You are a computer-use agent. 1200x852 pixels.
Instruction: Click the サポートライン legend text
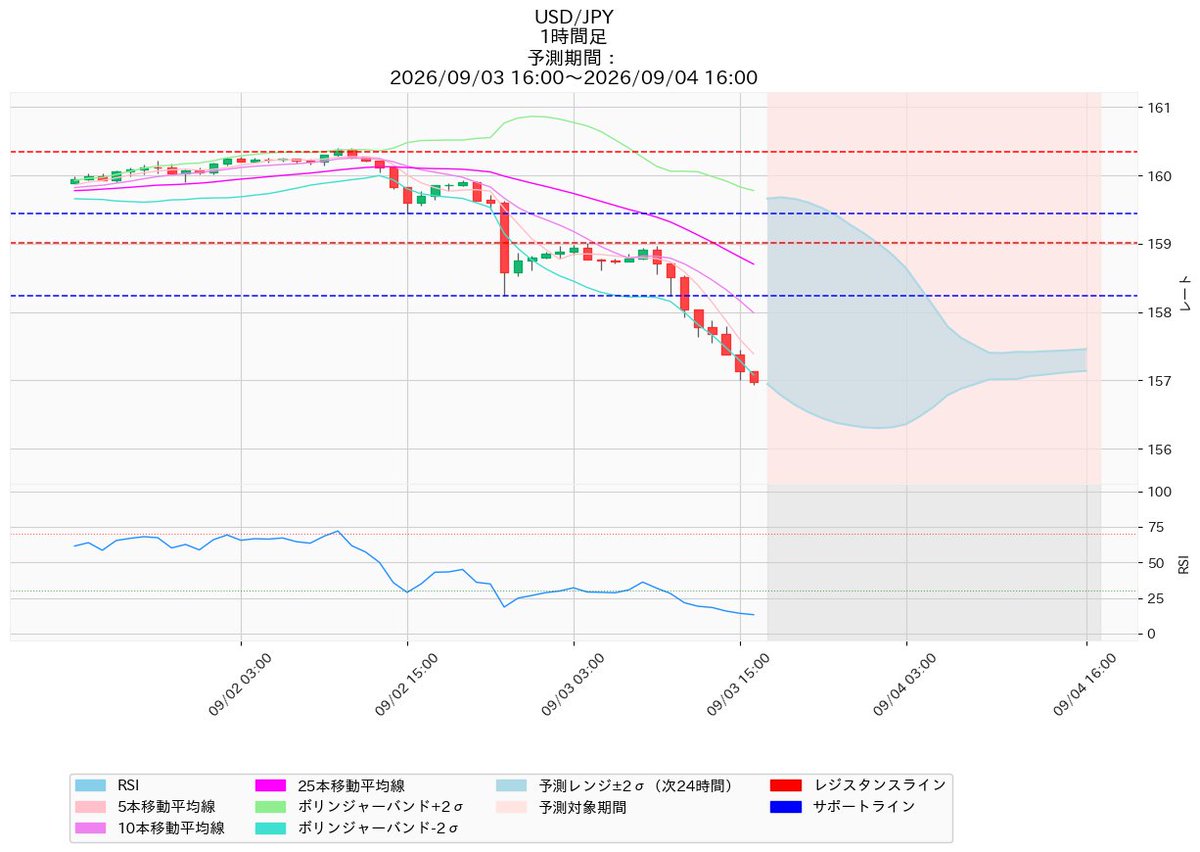[865, 806]
